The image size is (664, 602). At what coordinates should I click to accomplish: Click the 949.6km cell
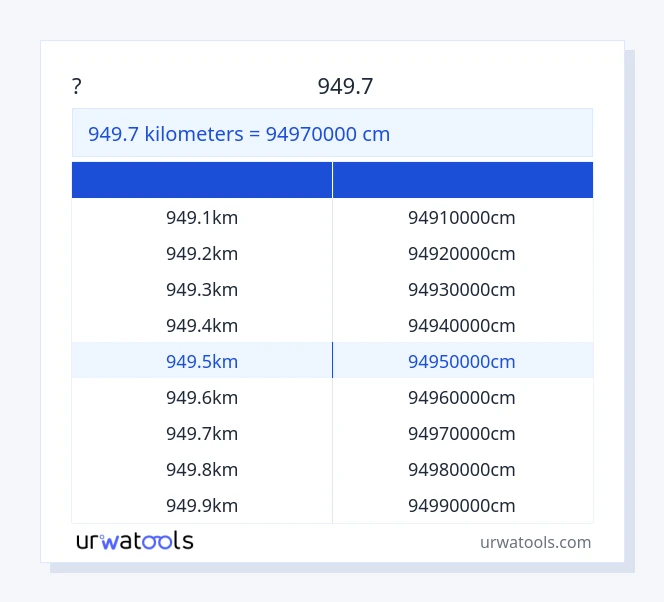pos(202,397)
